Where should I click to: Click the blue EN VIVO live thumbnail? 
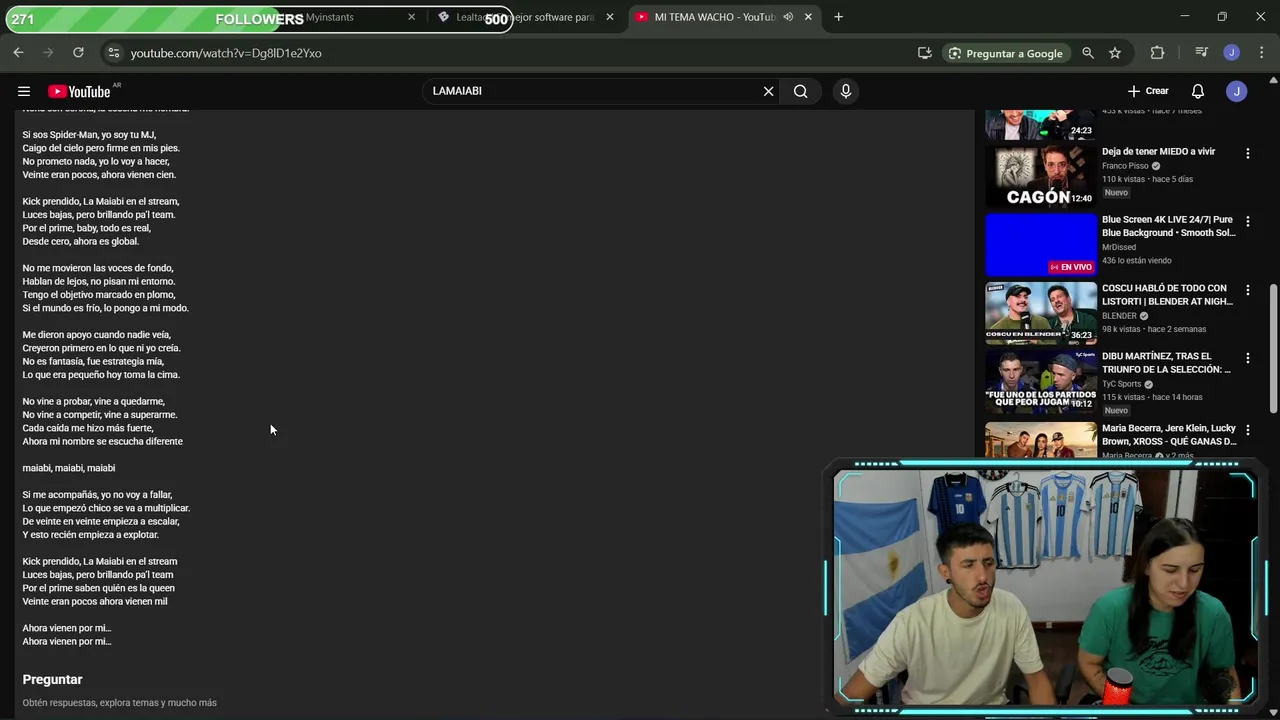click(x=1041, y=244)
